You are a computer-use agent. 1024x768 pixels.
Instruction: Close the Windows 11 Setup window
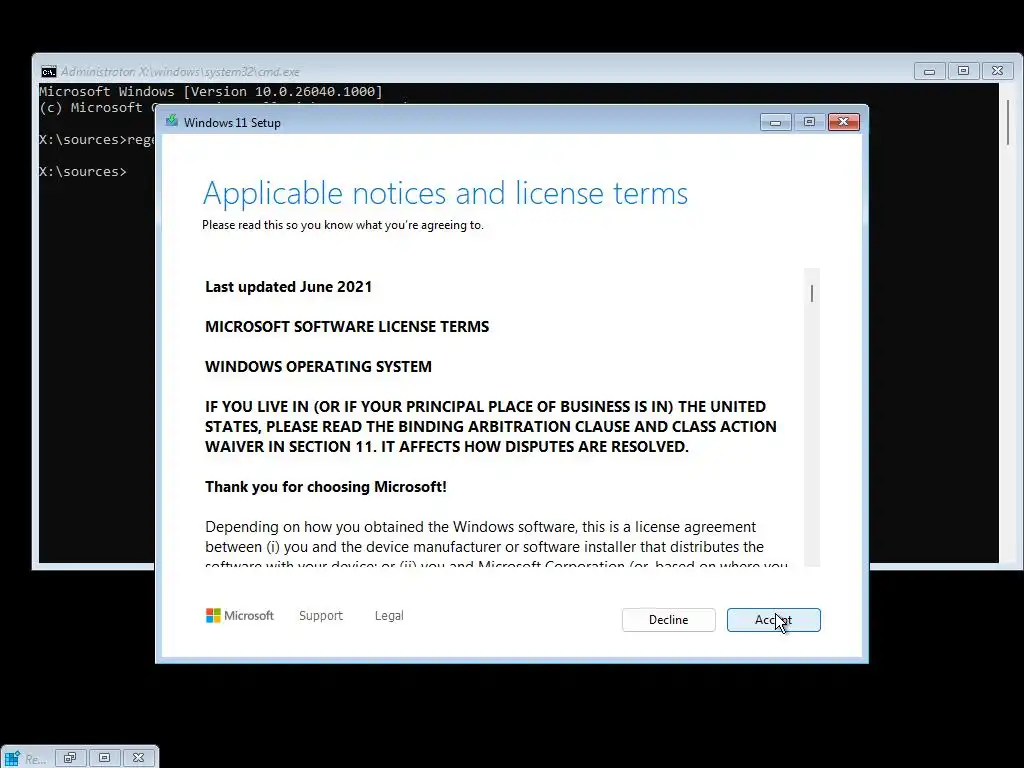(x=844, y=122)
